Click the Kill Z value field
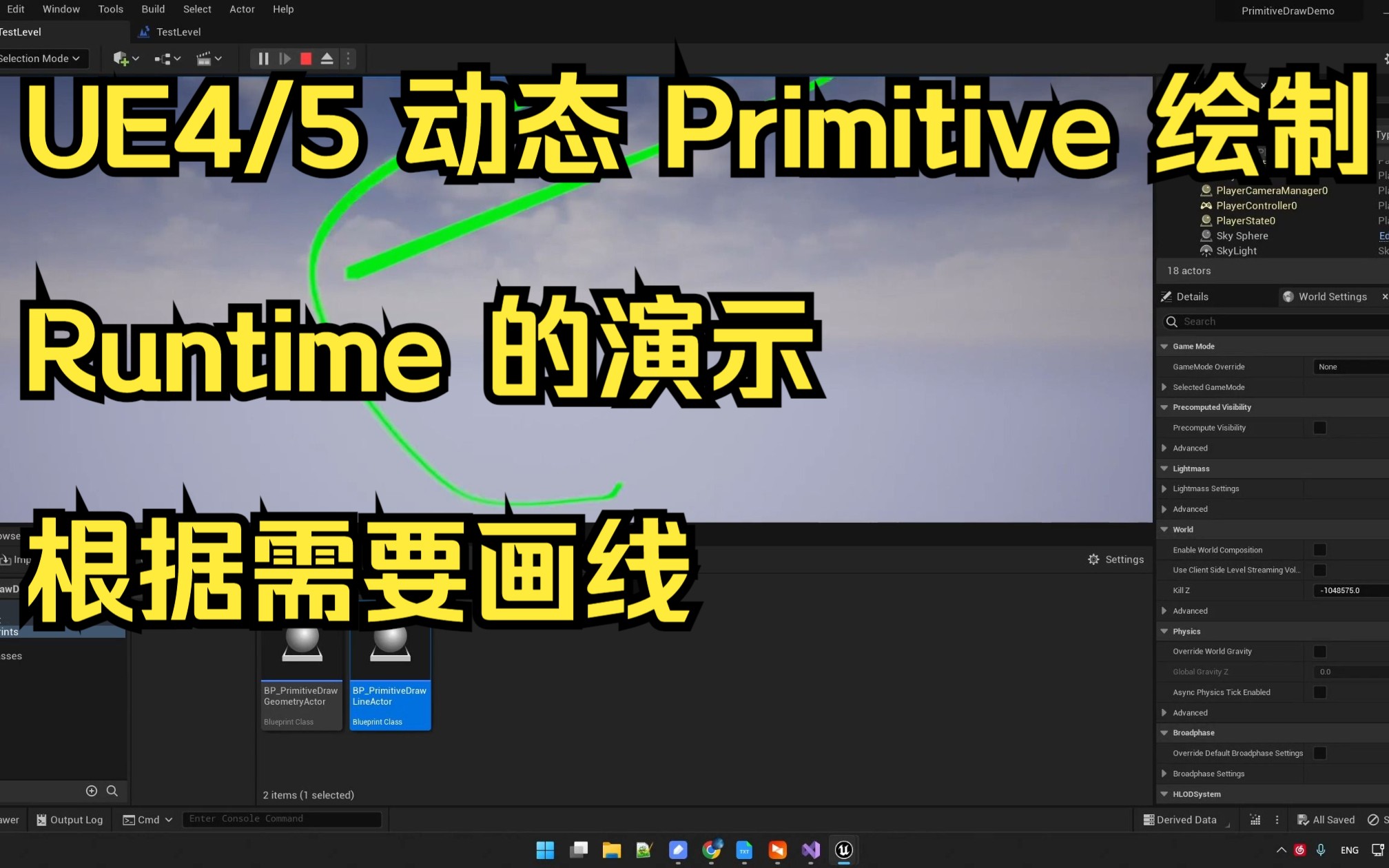The image size is (1389, 868). tap(1350, 590)
